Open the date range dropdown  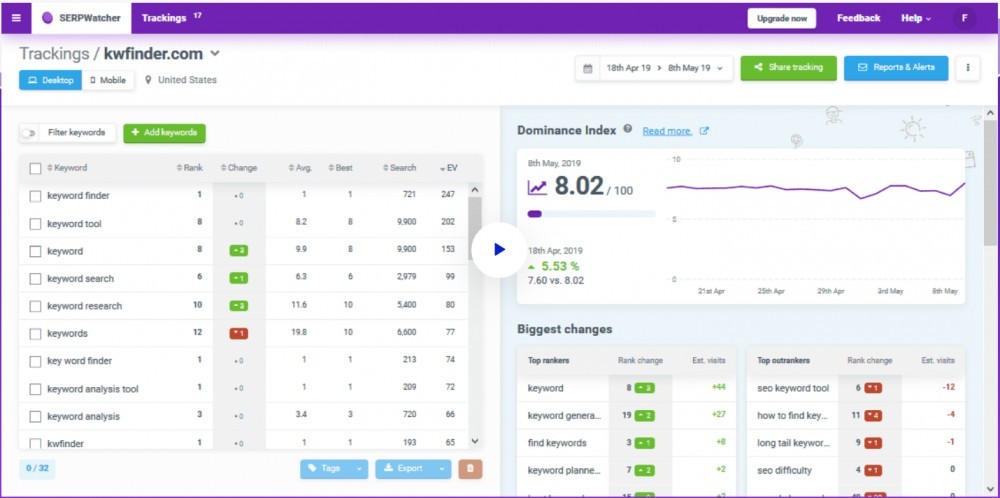[666, 68]
